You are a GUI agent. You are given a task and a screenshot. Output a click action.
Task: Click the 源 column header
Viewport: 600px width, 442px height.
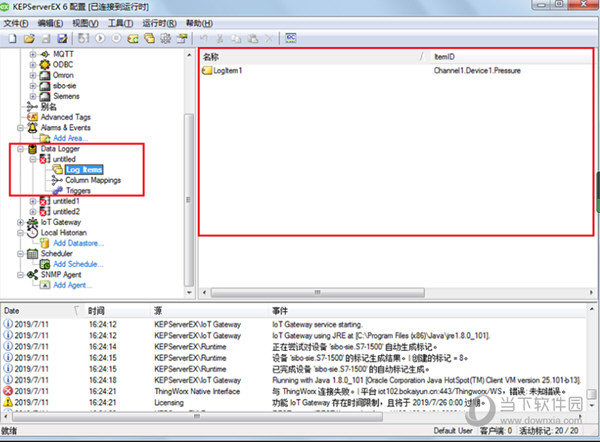point(209,311)
